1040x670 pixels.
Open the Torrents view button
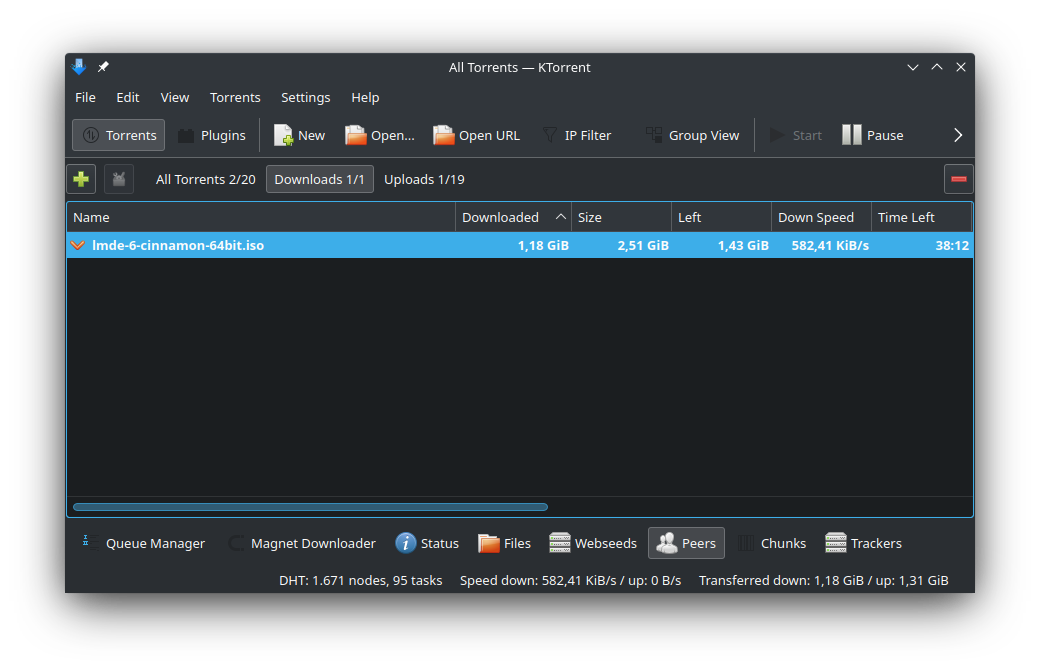pos(119,135)
